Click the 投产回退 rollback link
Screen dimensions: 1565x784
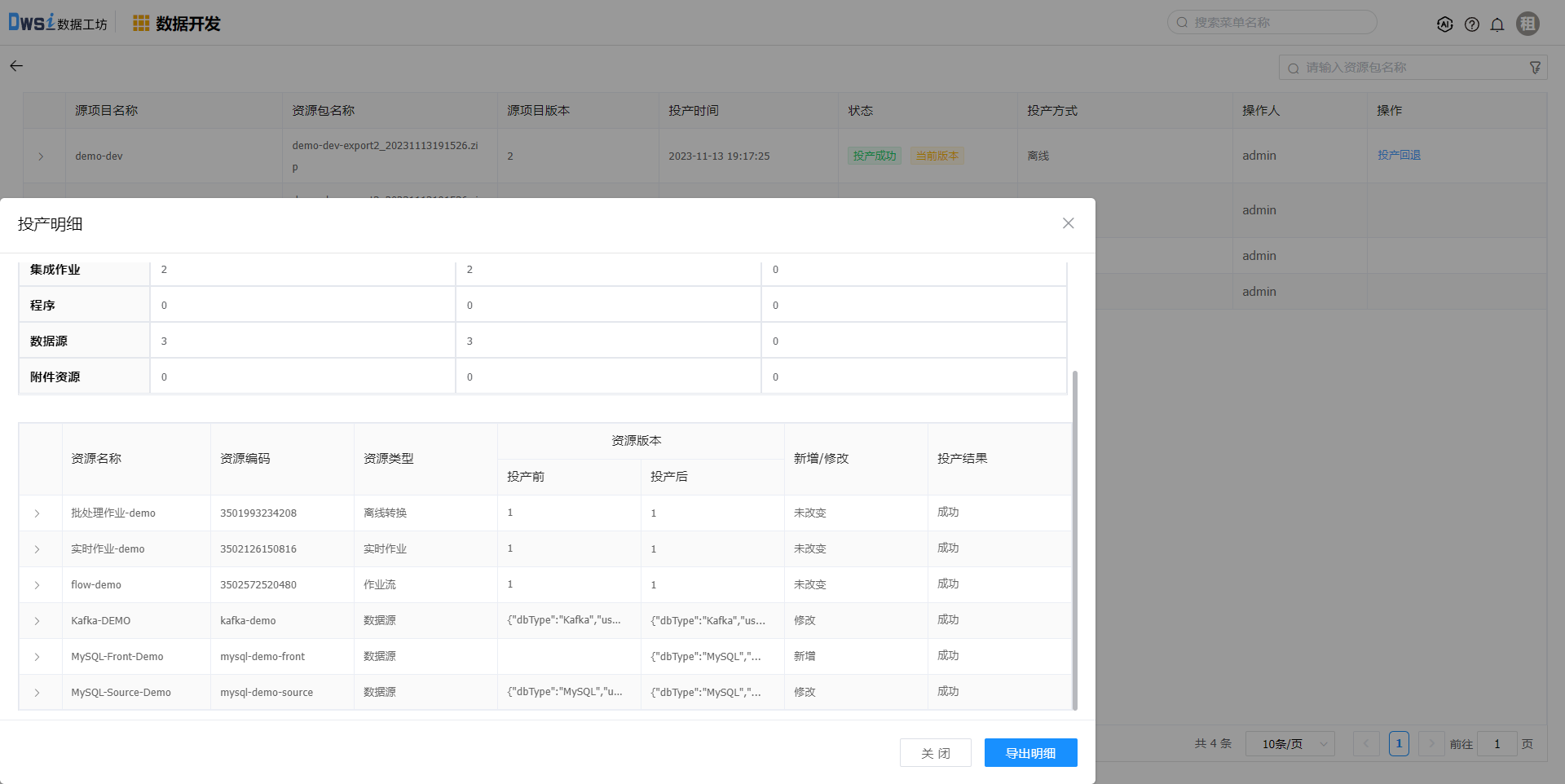click(x=1399, y=155)
